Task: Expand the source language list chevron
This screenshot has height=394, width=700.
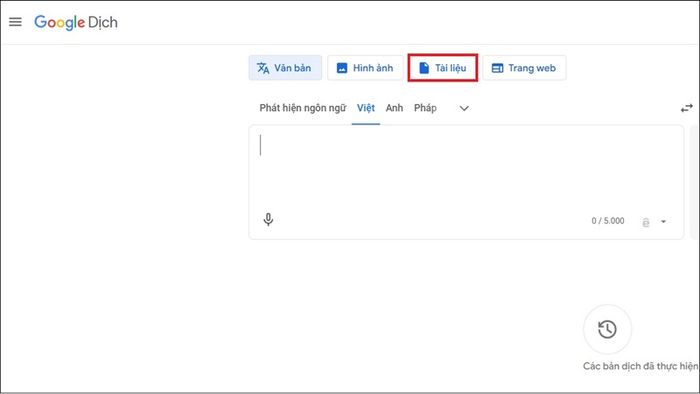Action: (464, 108)
